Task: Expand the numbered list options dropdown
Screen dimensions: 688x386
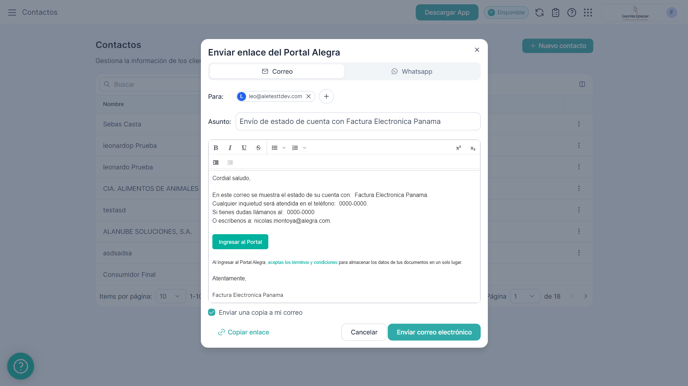Action: (x=305, y=148)
